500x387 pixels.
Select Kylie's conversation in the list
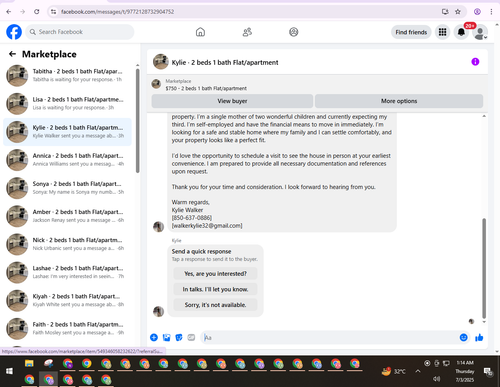(67, 132)
